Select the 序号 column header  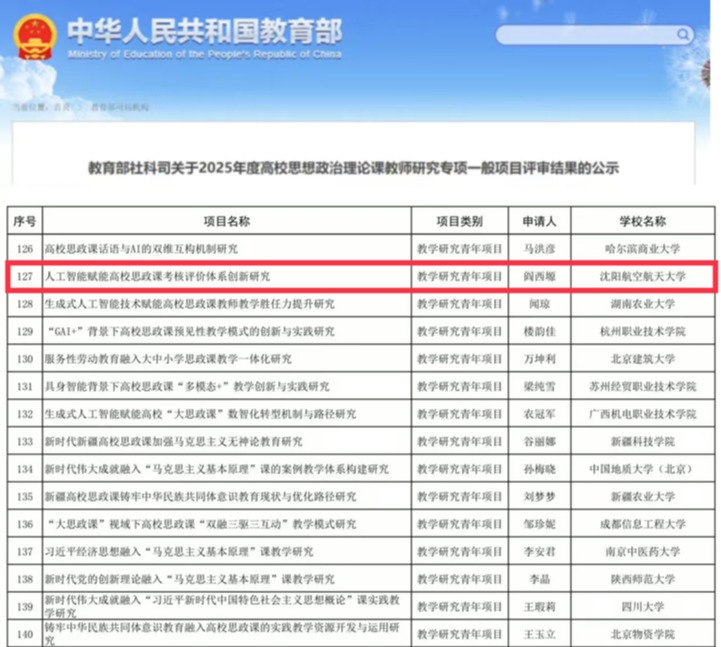coord(24,221)
